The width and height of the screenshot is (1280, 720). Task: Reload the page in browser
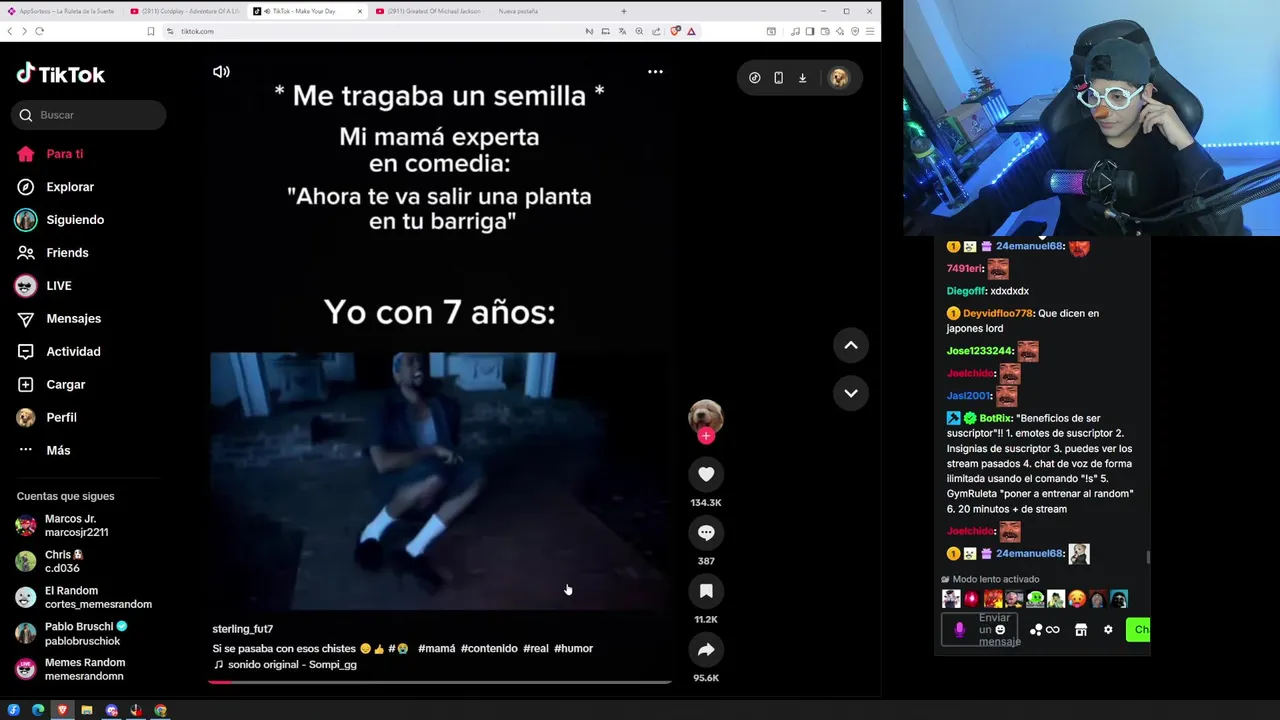[x=39, y=31]
